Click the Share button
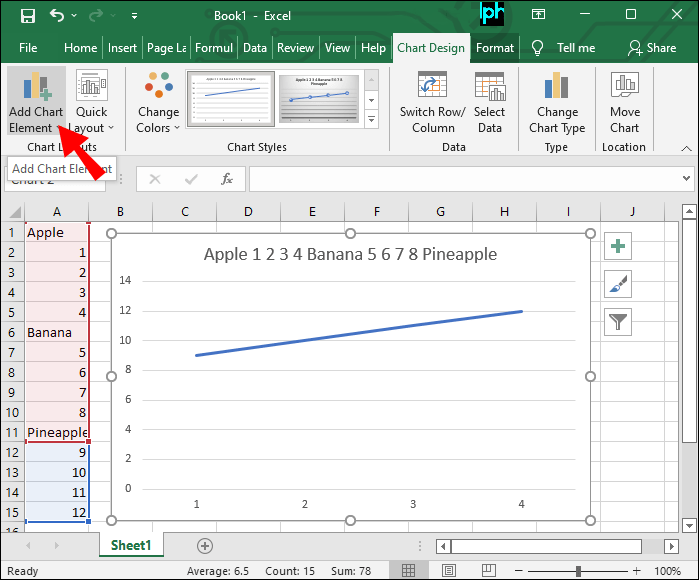 point(651,48)
